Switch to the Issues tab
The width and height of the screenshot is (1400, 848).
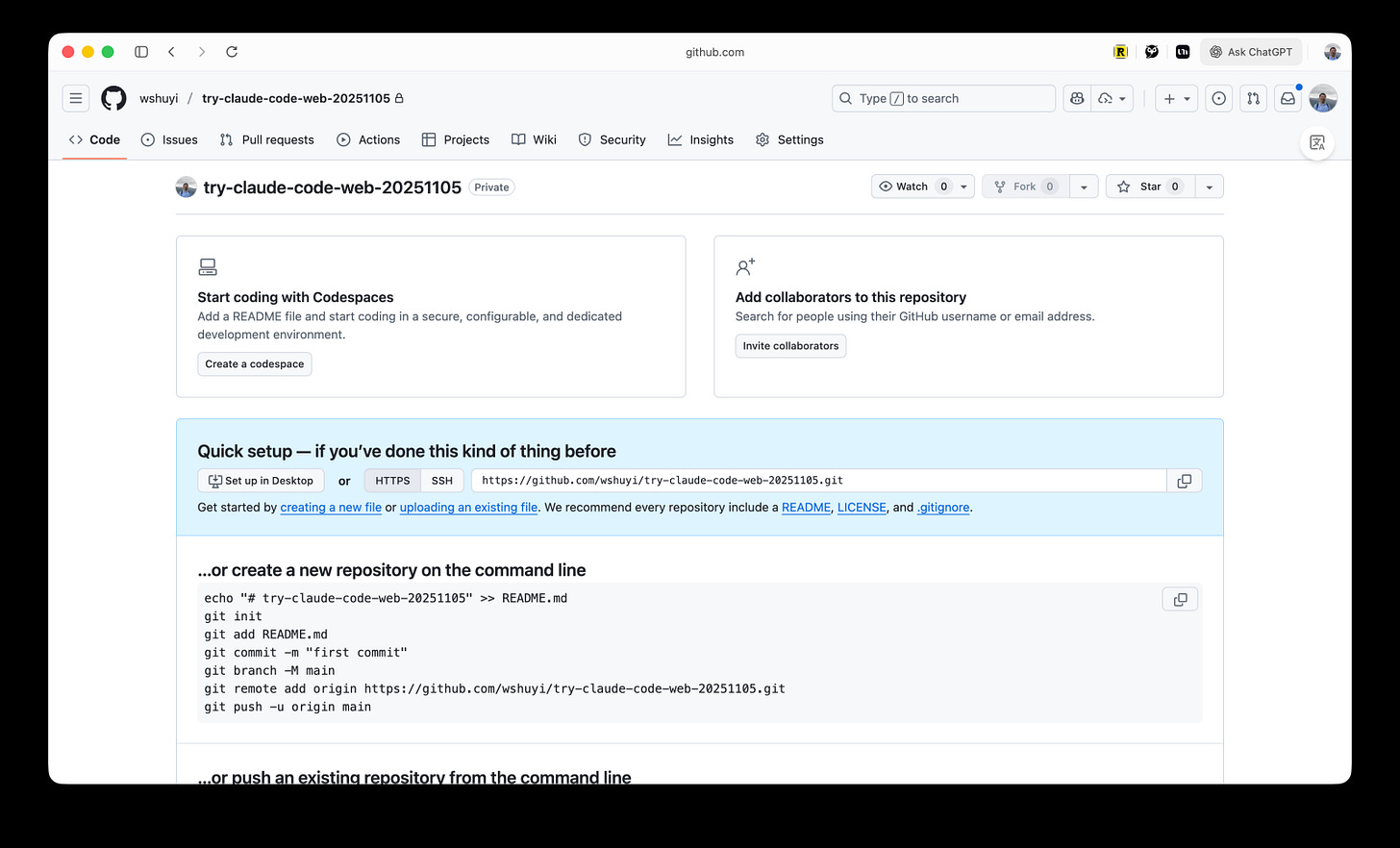pos(169,139)
